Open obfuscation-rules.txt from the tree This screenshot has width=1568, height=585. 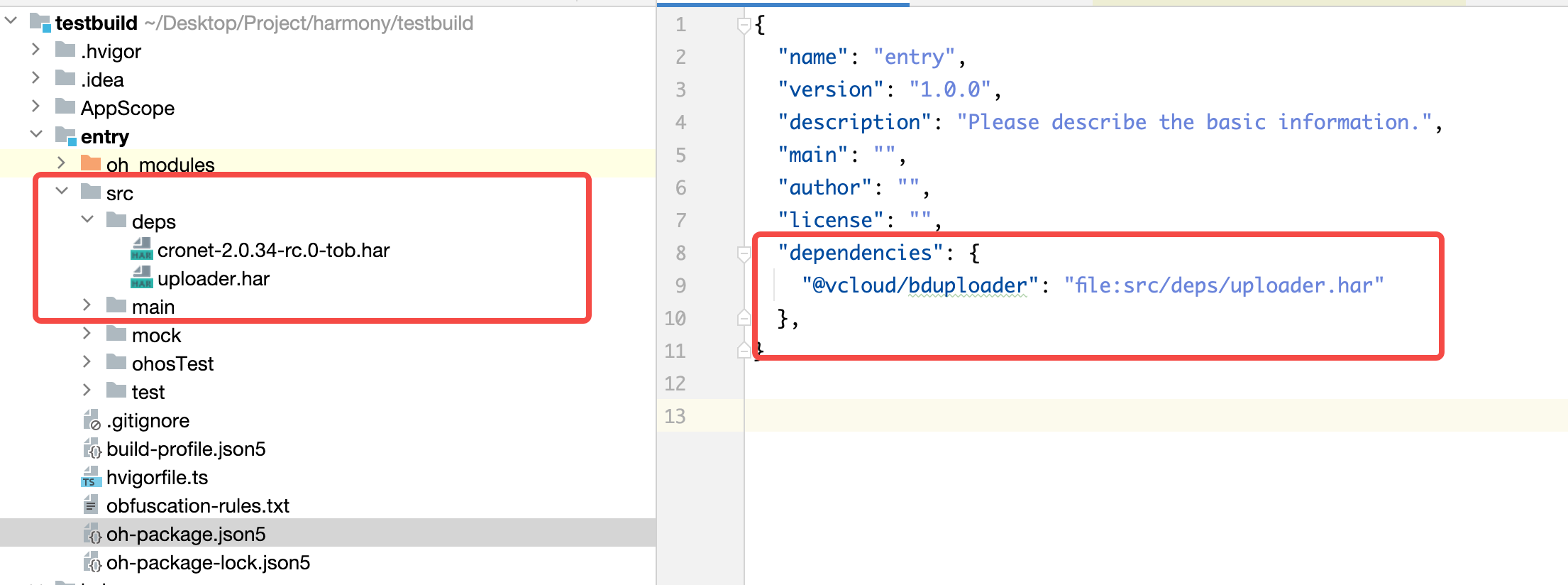(x=198, y=505)
